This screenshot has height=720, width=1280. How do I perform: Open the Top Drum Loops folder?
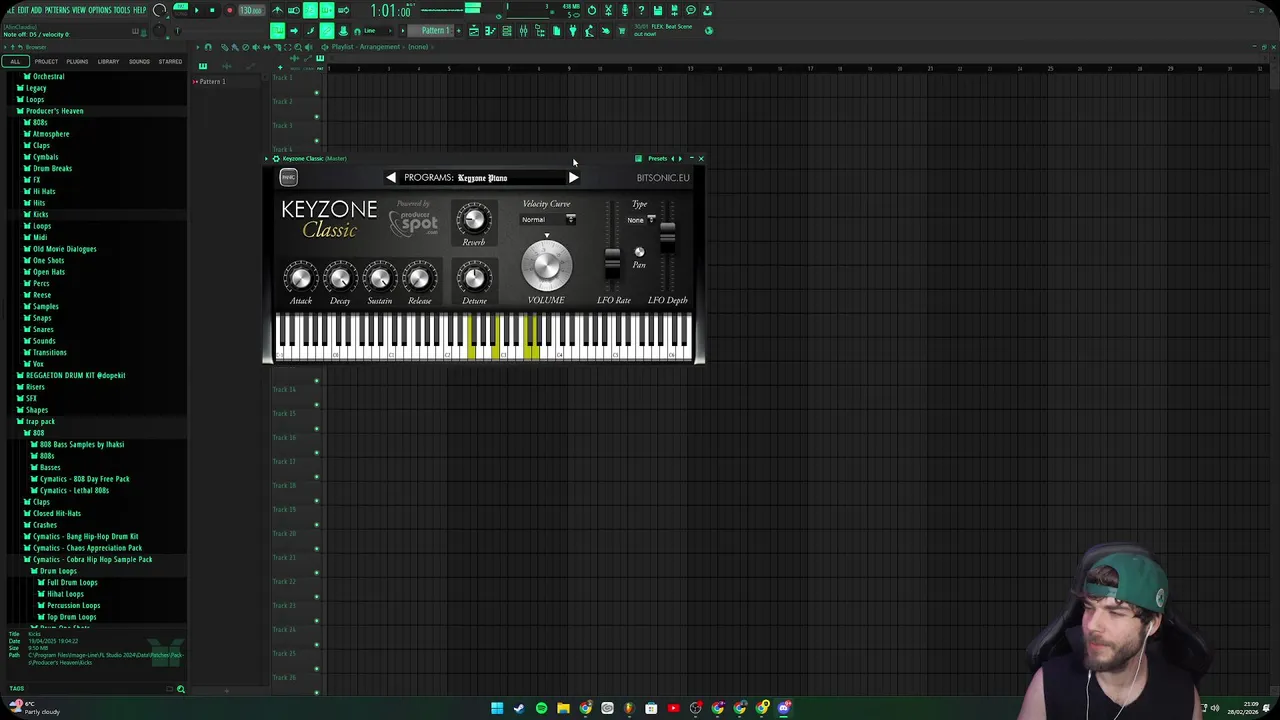(71, 617)
